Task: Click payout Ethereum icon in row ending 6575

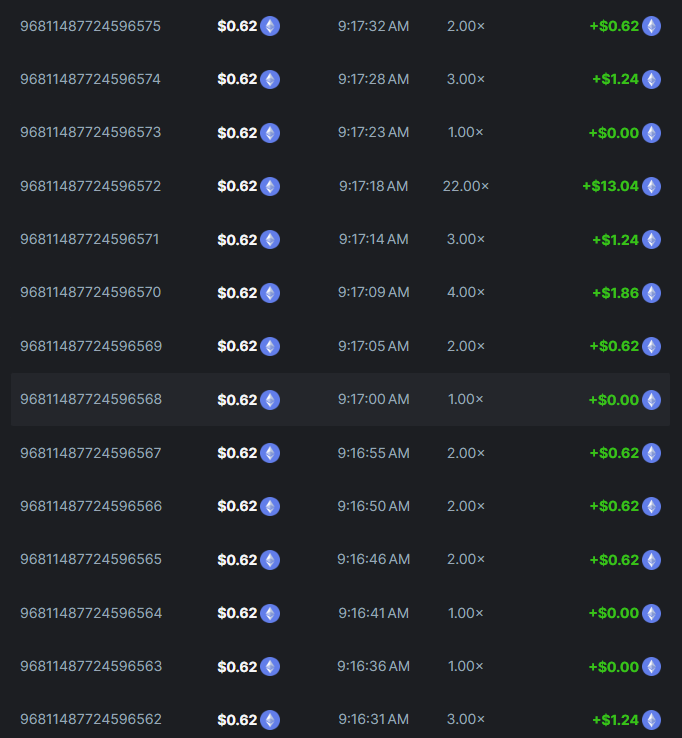Action: tap(652, 26)
